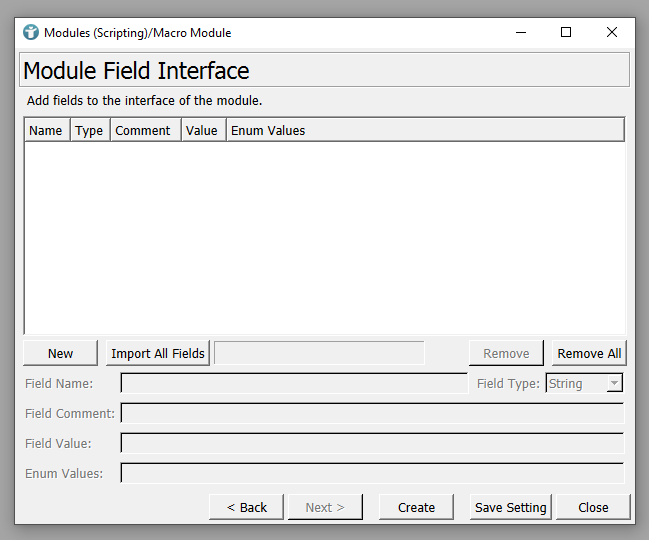
Task: Add a field with the New button
Action: [x=60, y=353]
